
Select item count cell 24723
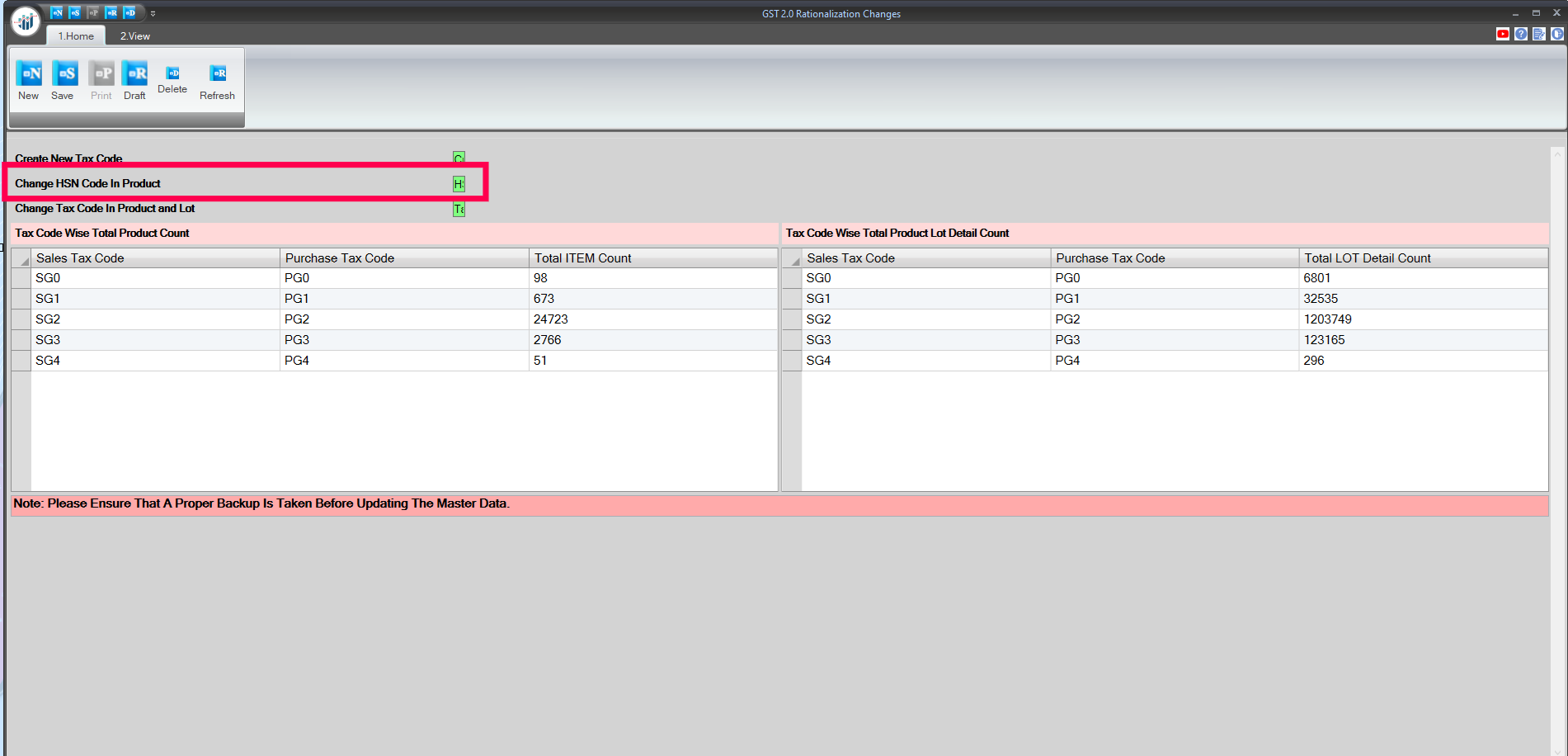coord(653,319)
